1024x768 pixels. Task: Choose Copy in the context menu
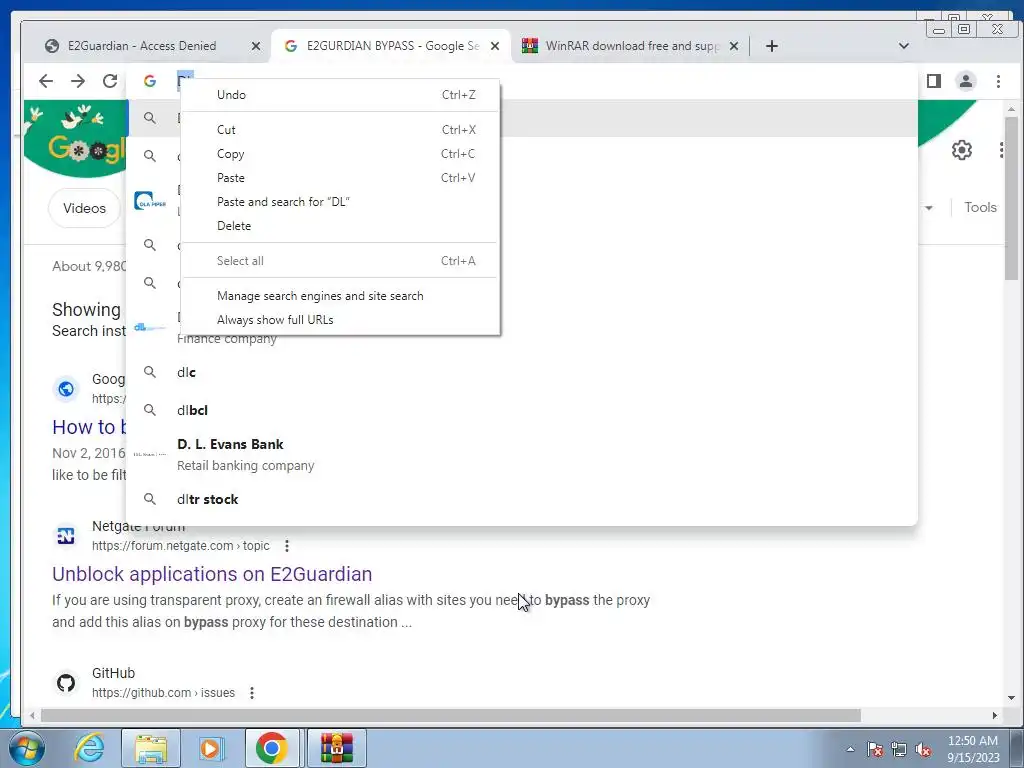point(340,154)
